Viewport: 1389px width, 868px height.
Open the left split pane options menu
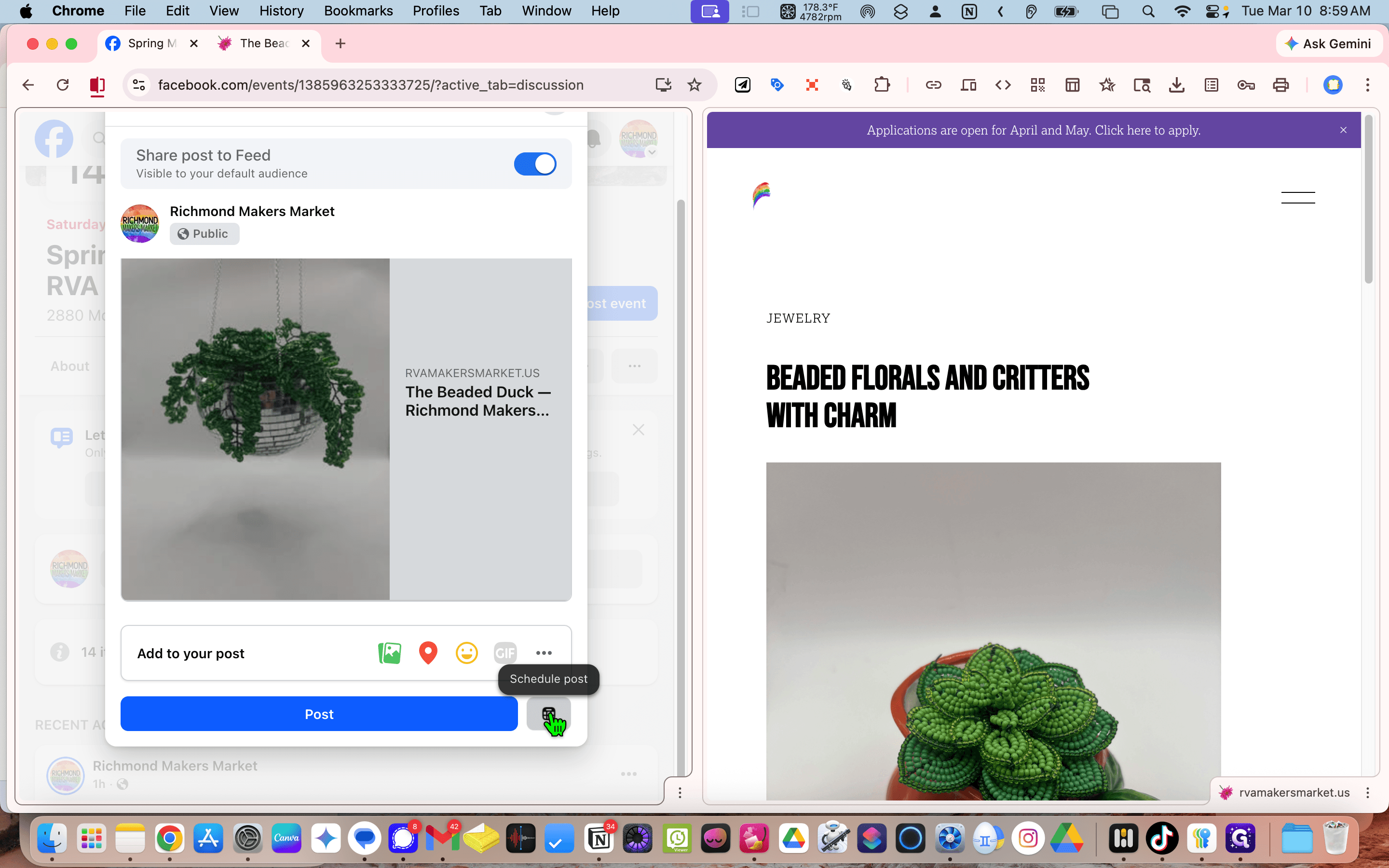coord(680,793)
